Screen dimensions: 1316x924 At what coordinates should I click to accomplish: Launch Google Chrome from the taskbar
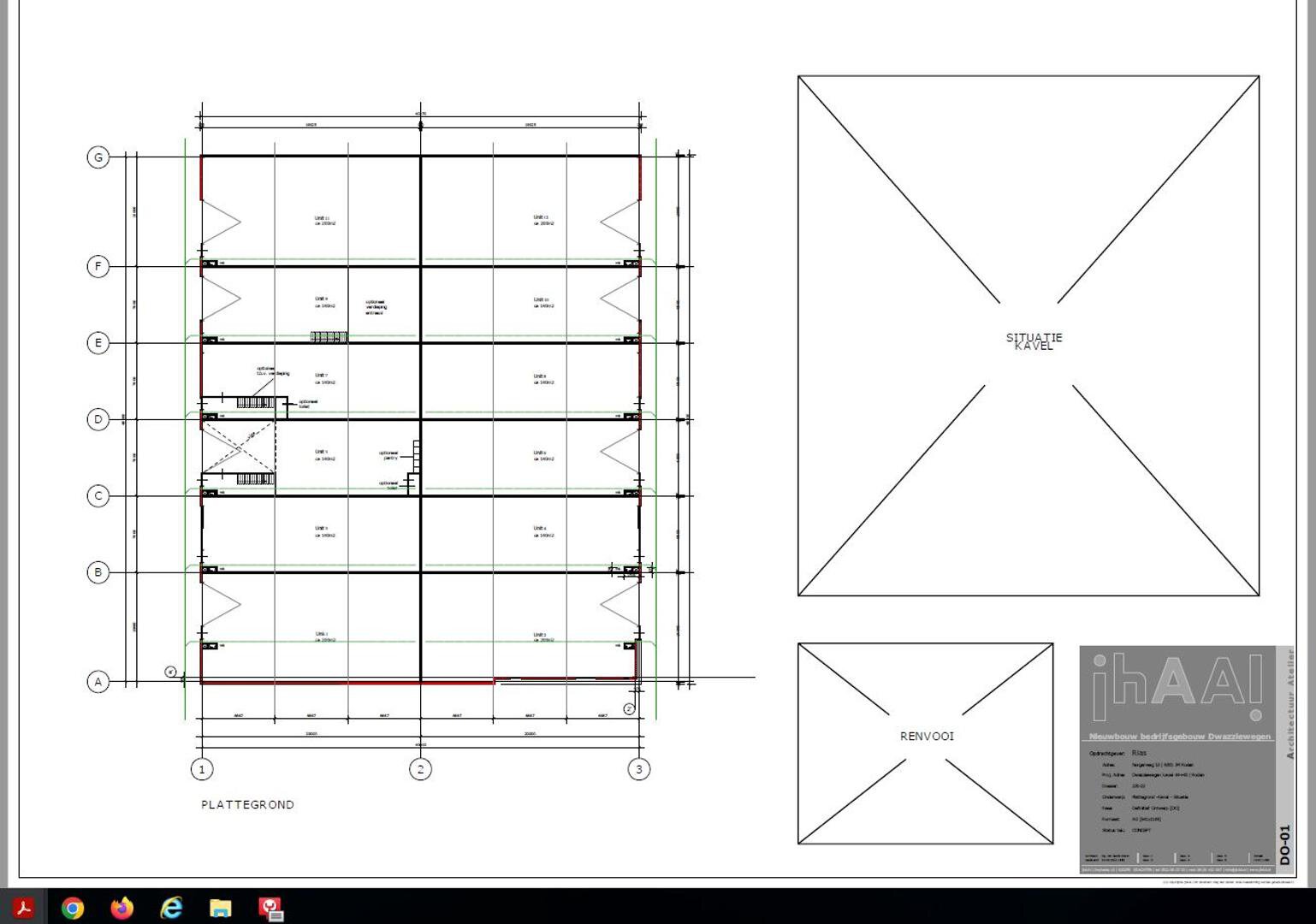point(73,908)
